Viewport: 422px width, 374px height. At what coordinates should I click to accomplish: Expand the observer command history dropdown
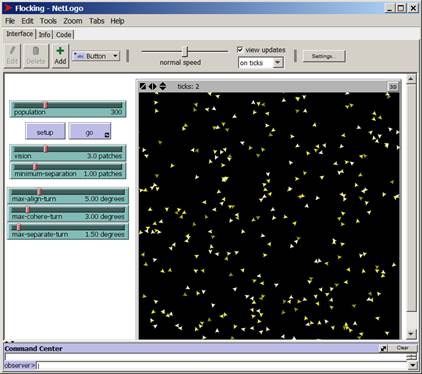413,365
